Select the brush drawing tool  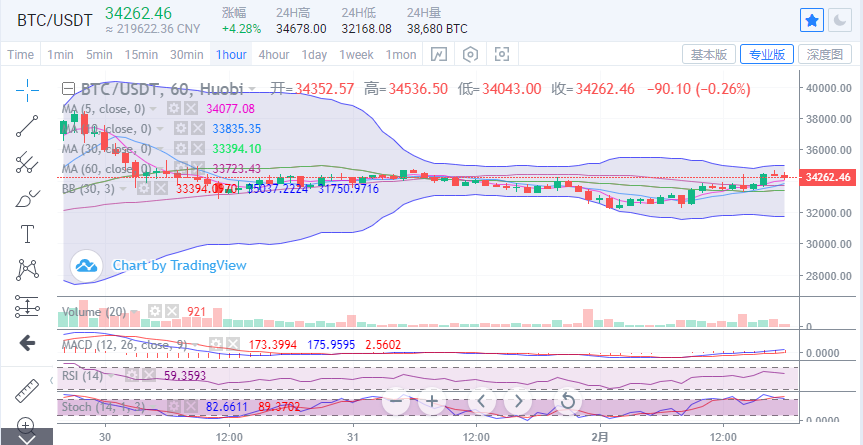(26, 198)
